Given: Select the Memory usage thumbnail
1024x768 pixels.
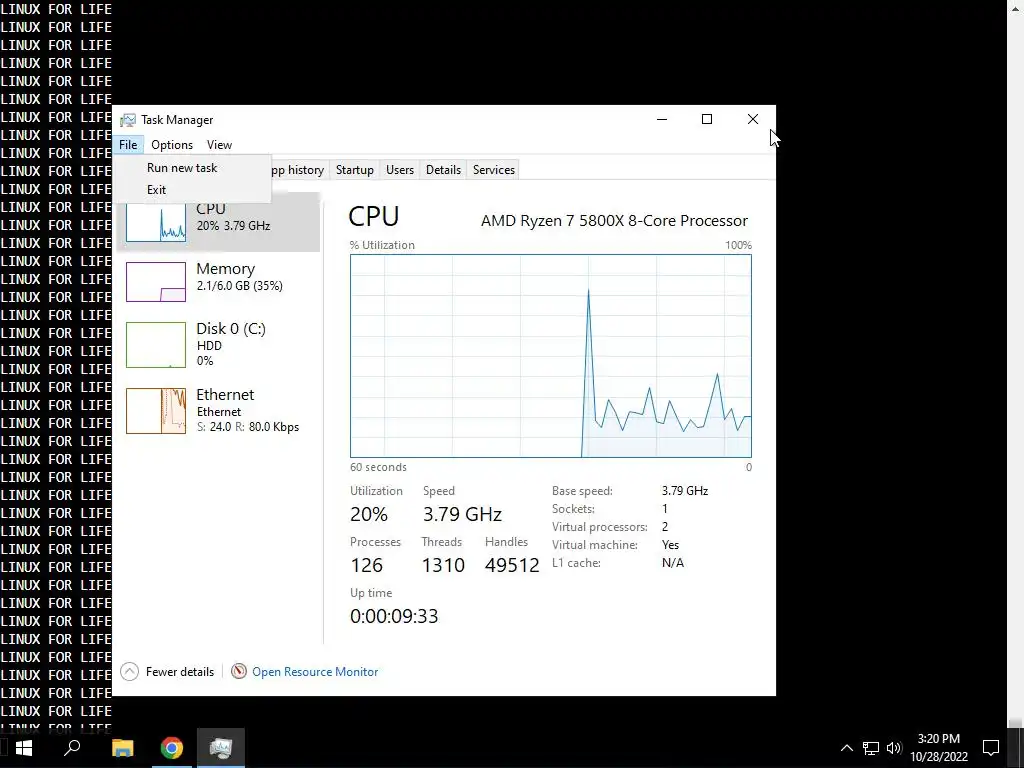Looking at the screenshot, I should (x=156, y=282).
